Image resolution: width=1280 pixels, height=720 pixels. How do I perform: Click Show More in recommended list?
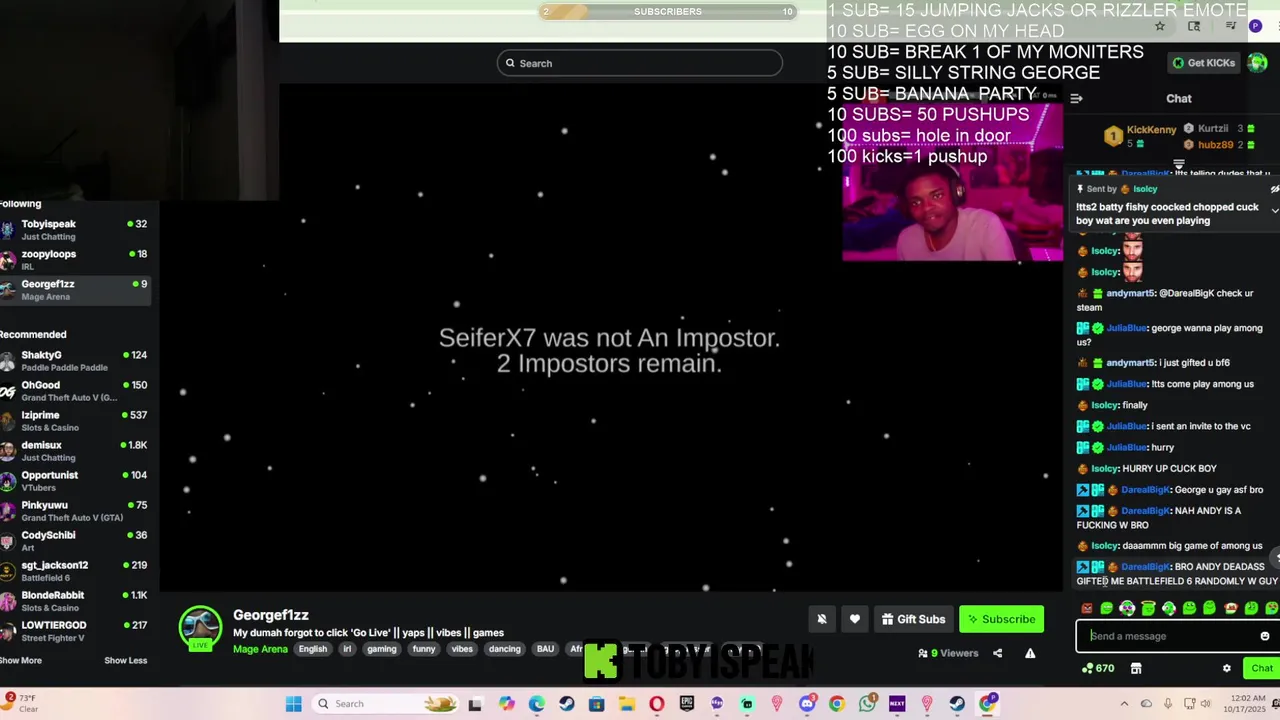click(20, 660)
